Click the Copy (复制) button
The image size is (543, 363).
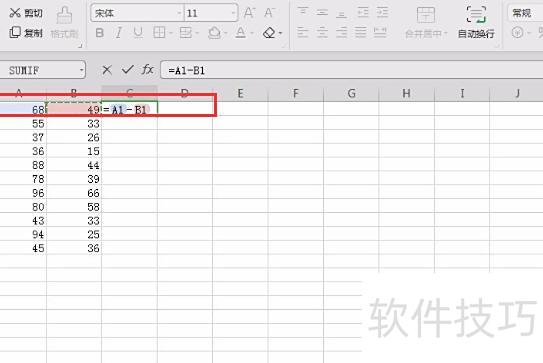click(26, 33)
